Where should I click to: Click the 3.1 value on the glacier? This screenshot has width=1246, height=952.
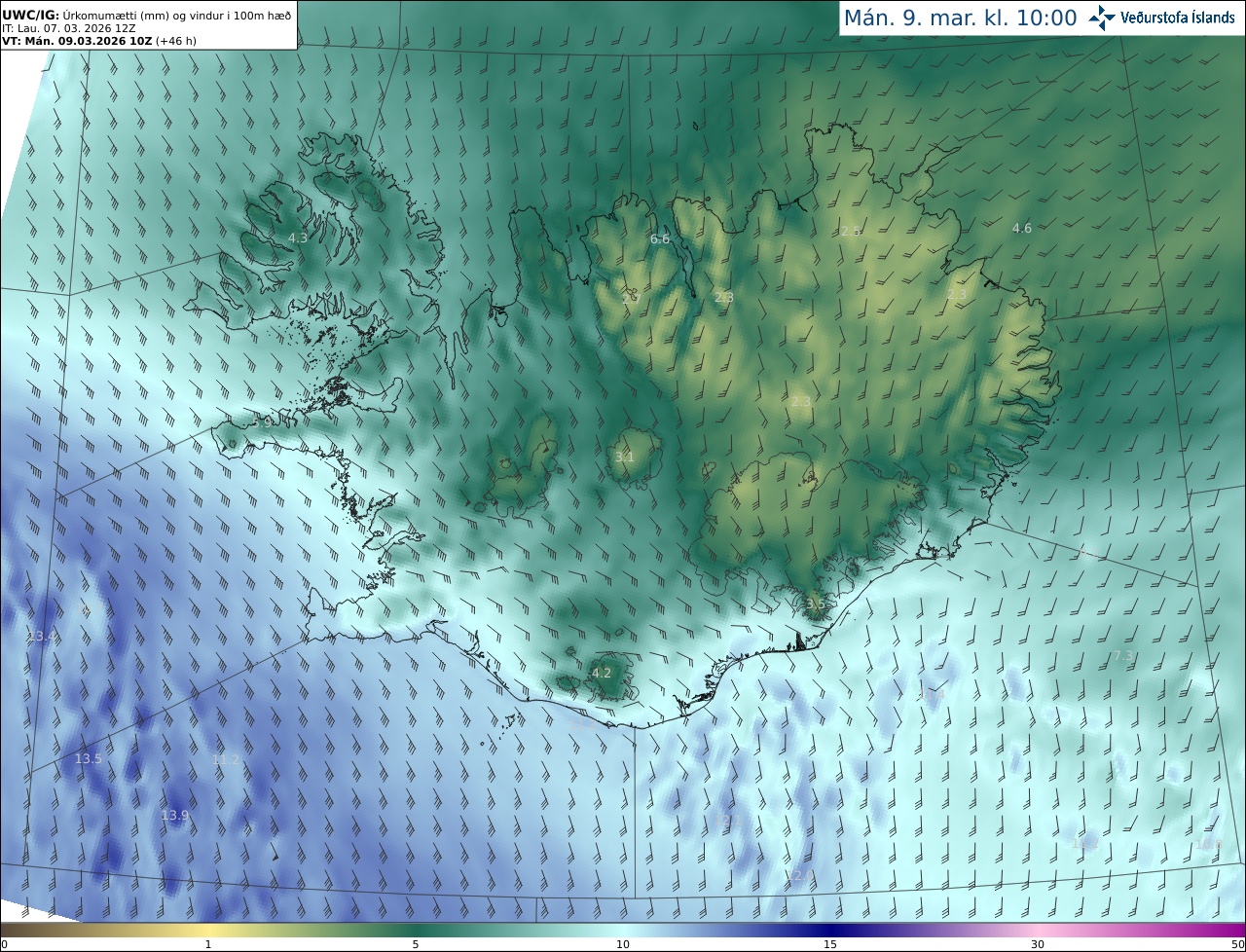tap(624, 457)
